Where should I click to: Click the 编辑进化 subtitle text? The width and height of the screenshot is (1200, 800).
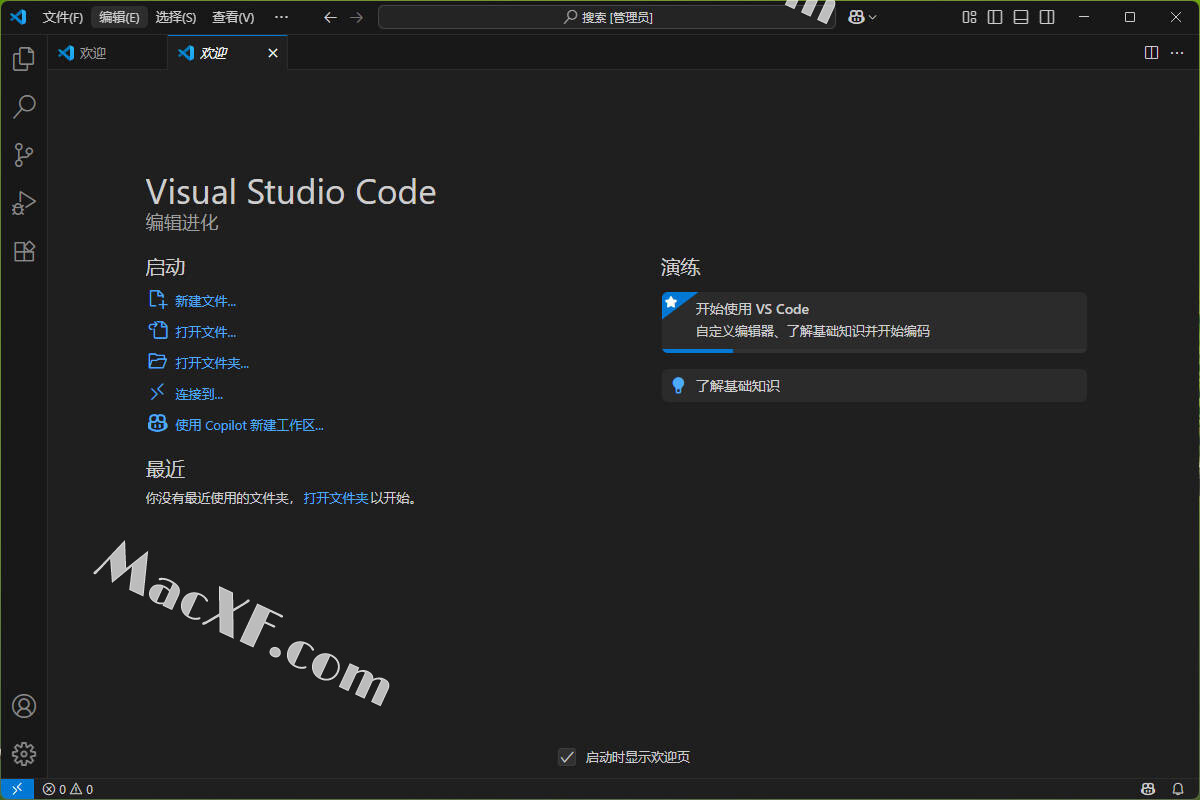coord(182,223)
